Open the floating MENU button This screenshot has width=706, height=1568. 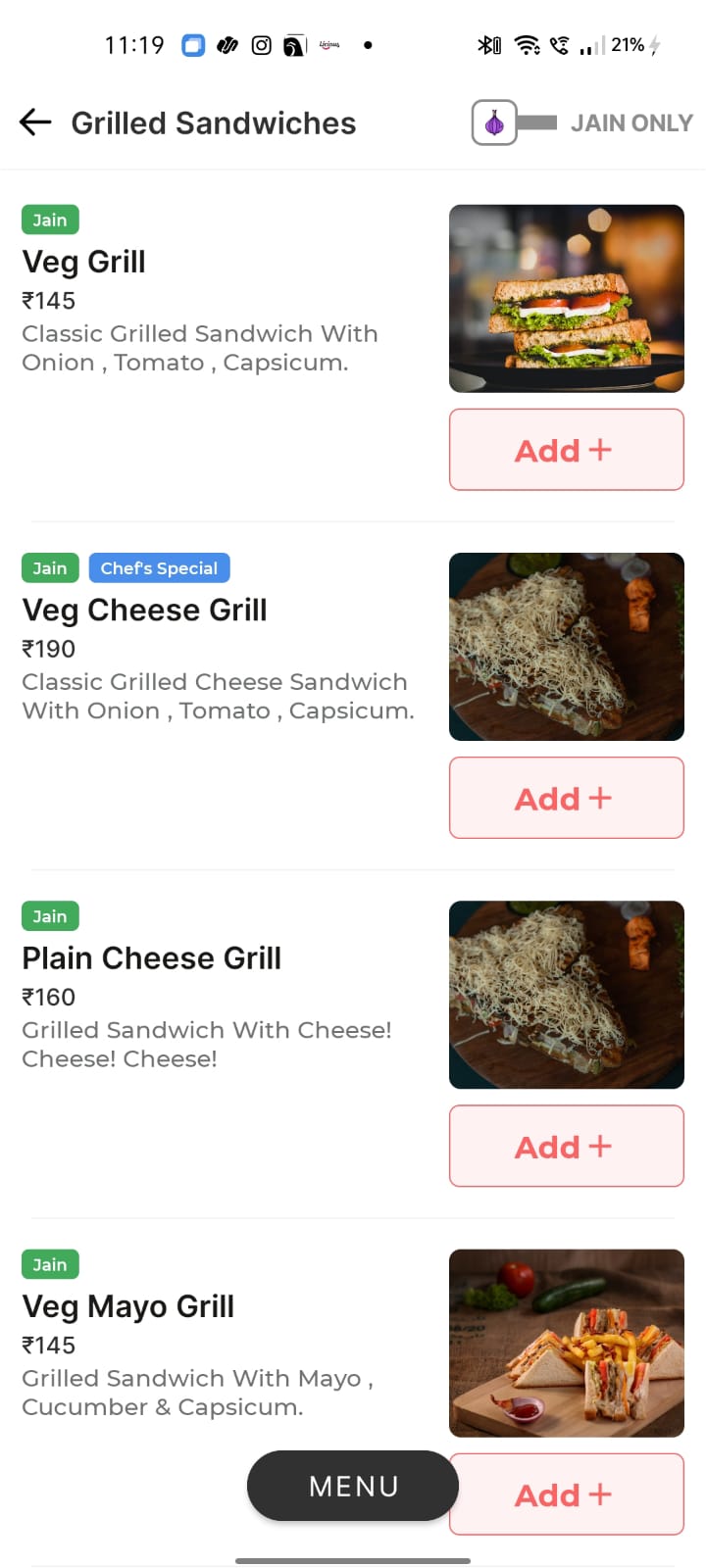(x=353, y=1486)
